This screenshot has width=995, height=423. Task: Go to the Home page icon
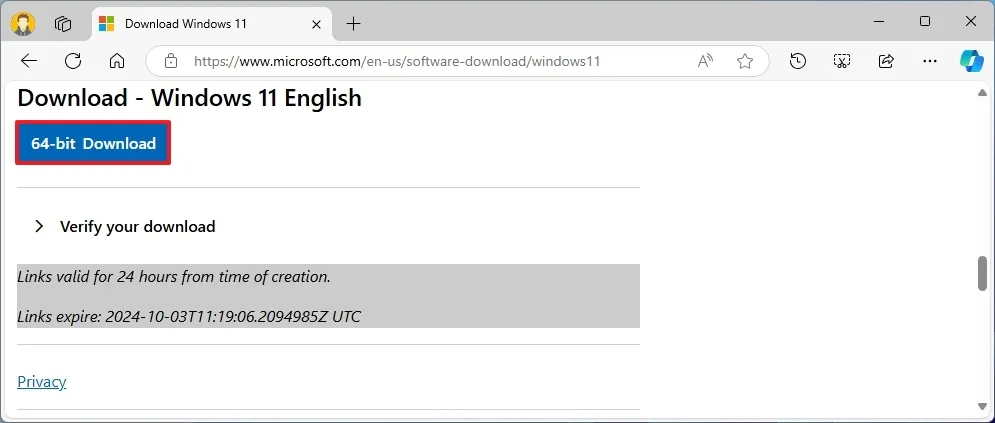(x=117, y=61)
